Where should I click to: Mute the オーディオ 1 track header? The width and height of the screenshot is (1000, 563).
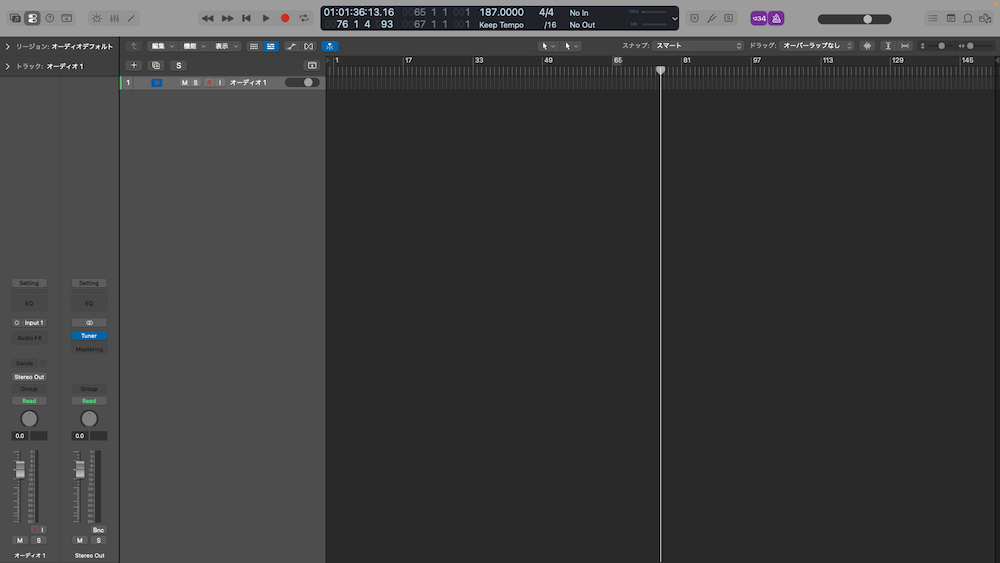coord(184,82)
